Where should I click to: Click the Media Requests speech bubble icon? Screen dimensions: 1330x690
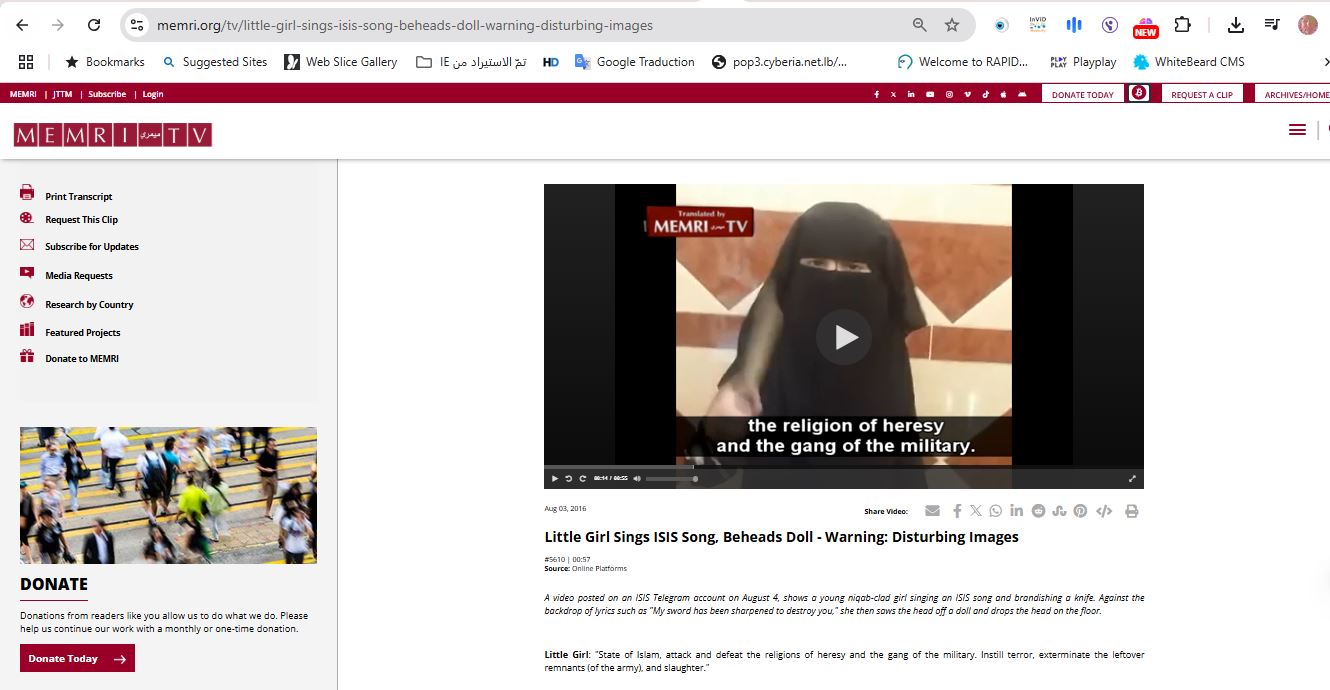28,274
